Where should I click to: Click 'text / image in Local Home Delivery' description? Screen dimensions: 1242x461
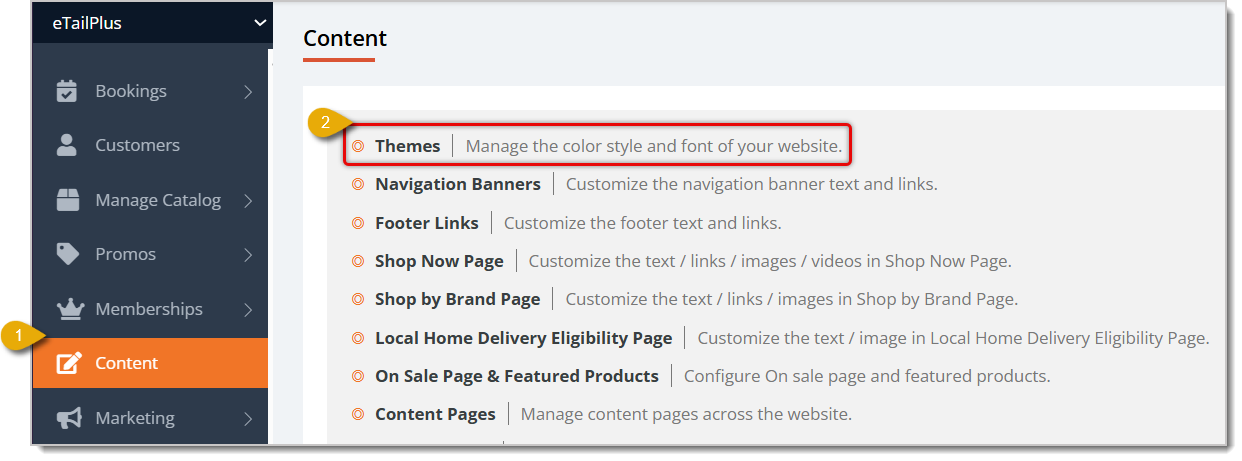[953, 338]
